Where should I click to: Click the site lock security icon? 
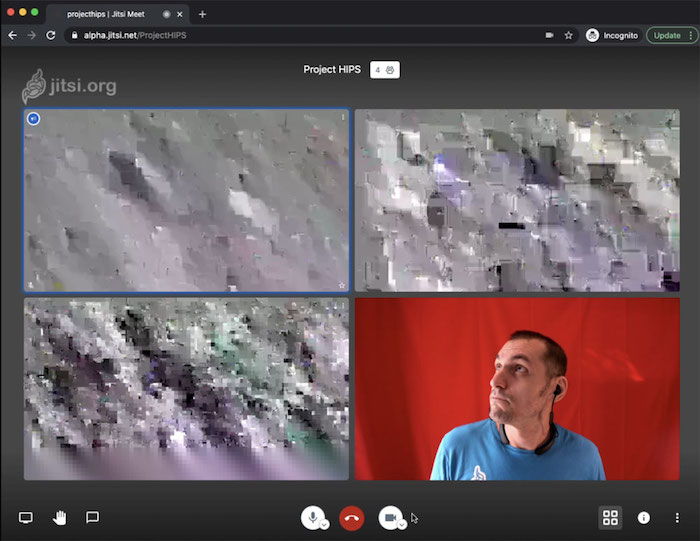pos(75,35)
